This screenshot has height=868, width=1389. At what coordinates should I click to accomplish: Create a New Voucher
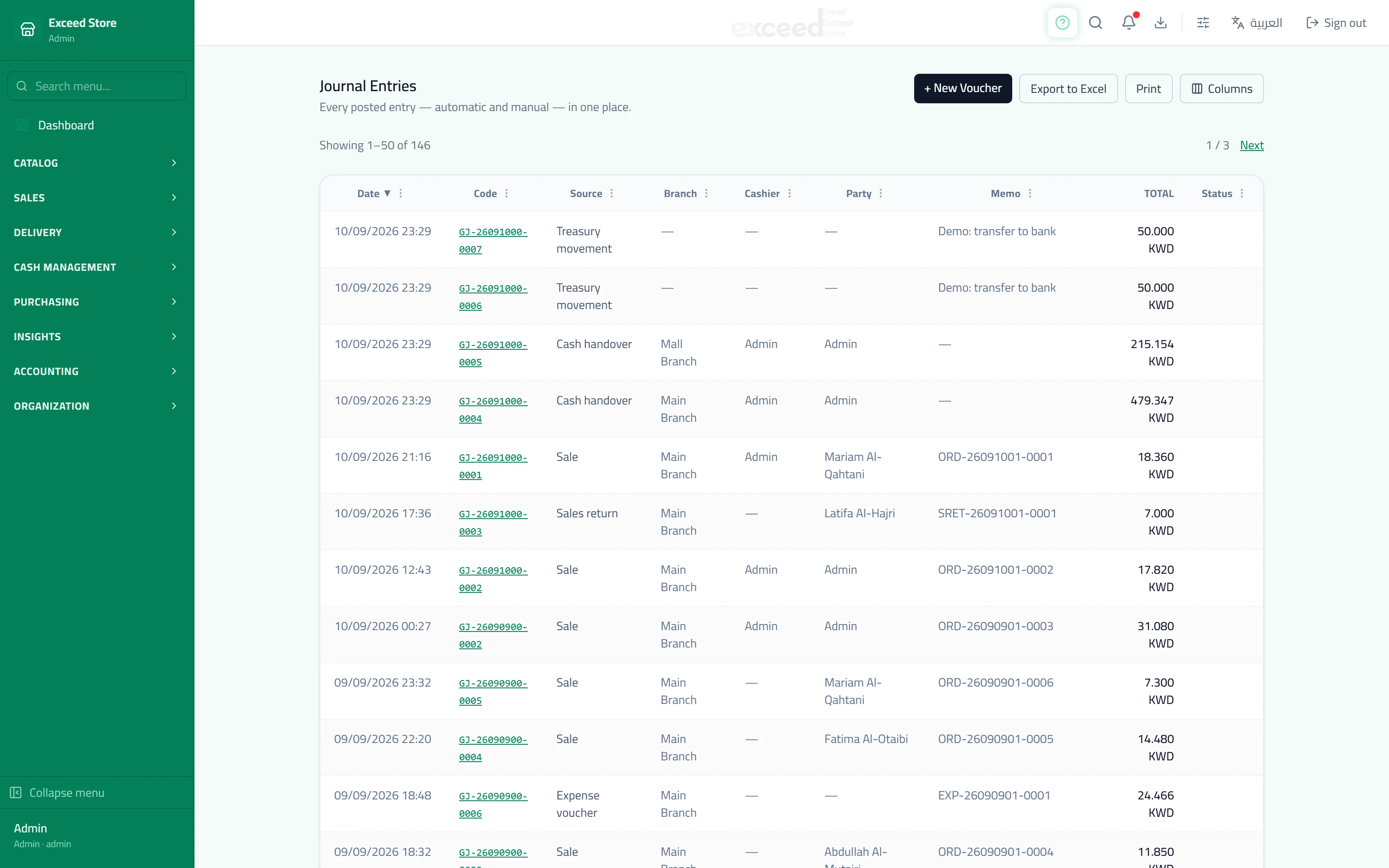tap(963, 89)
